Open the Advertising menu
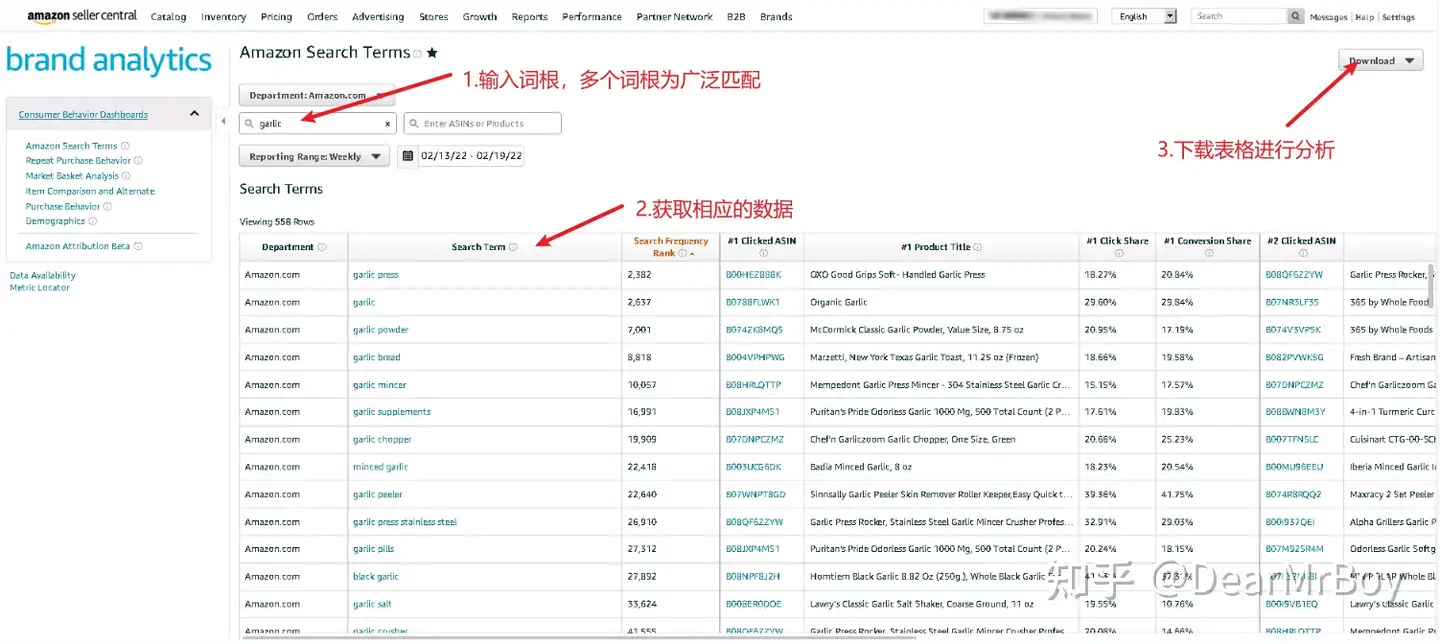 coord(378,17)
